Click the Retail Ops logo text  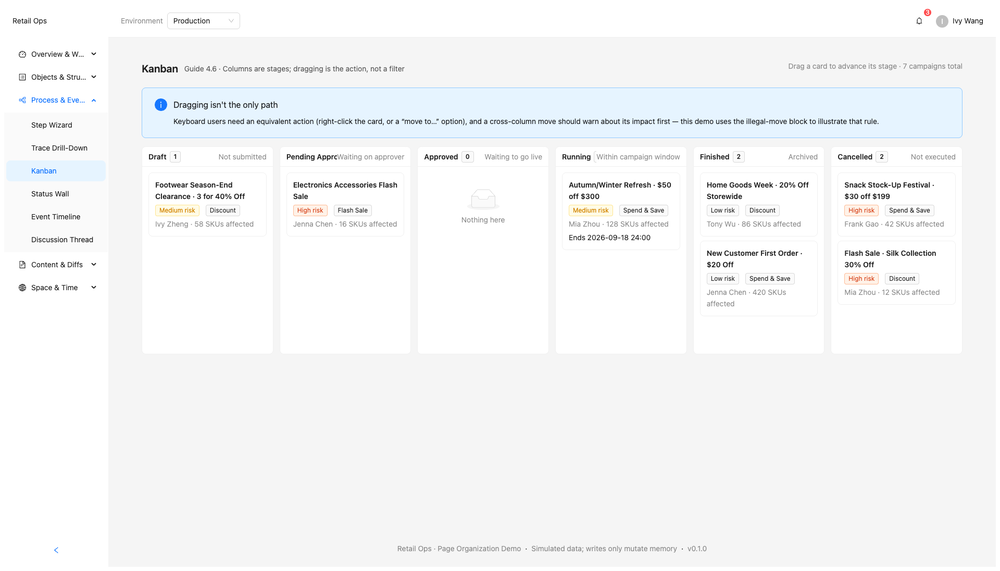tap(30, 21)
